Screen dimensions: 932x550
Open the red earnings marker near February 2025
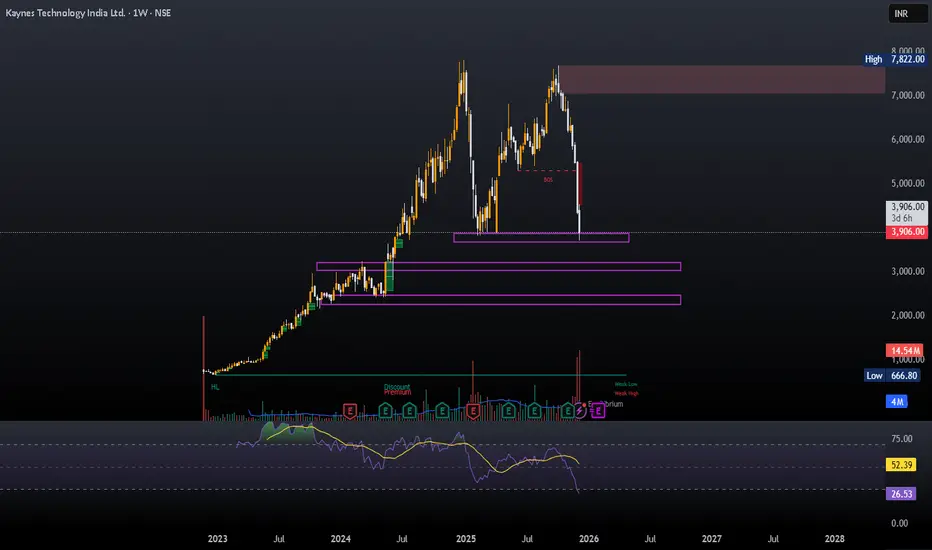pyautogui.click(x=473, y=411)
